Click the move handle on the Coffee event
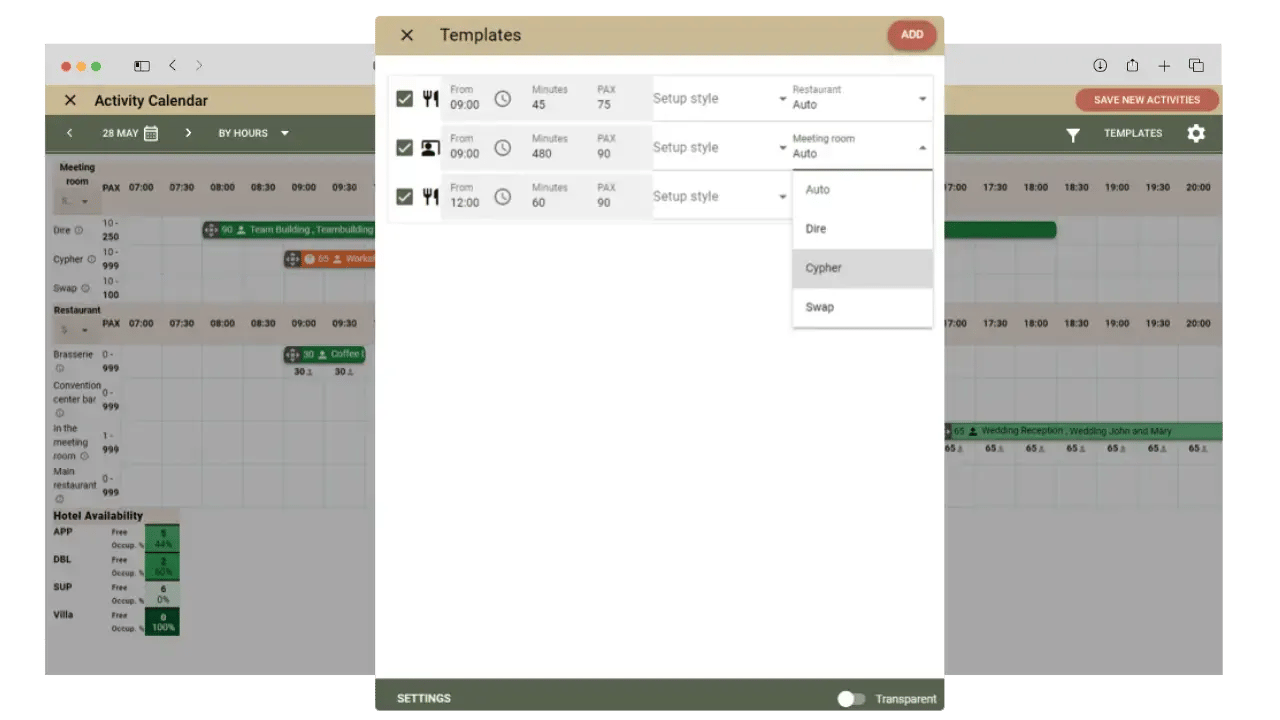The height and width of the screenshot is (720, 1280). (x=292, y=354)
